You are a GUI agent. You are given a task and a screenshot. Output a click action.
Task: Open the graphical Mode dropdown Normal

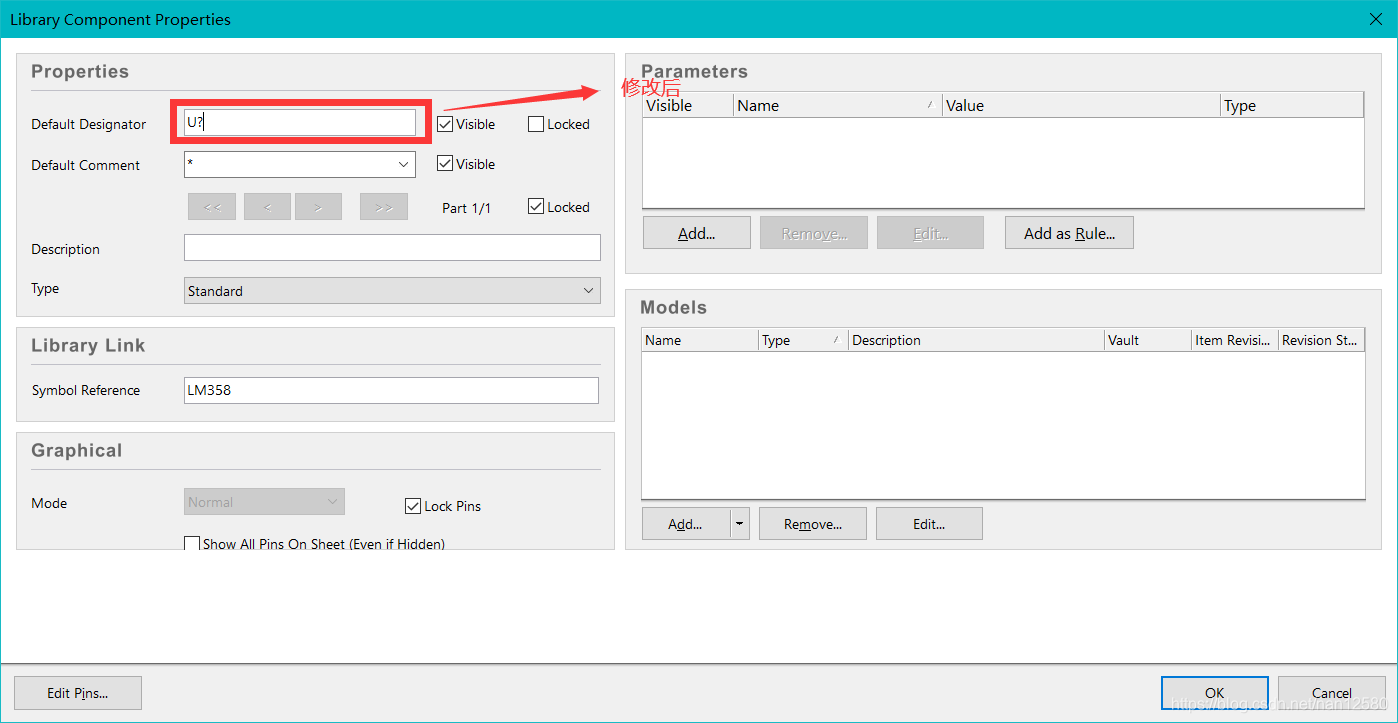click(264, 502)
